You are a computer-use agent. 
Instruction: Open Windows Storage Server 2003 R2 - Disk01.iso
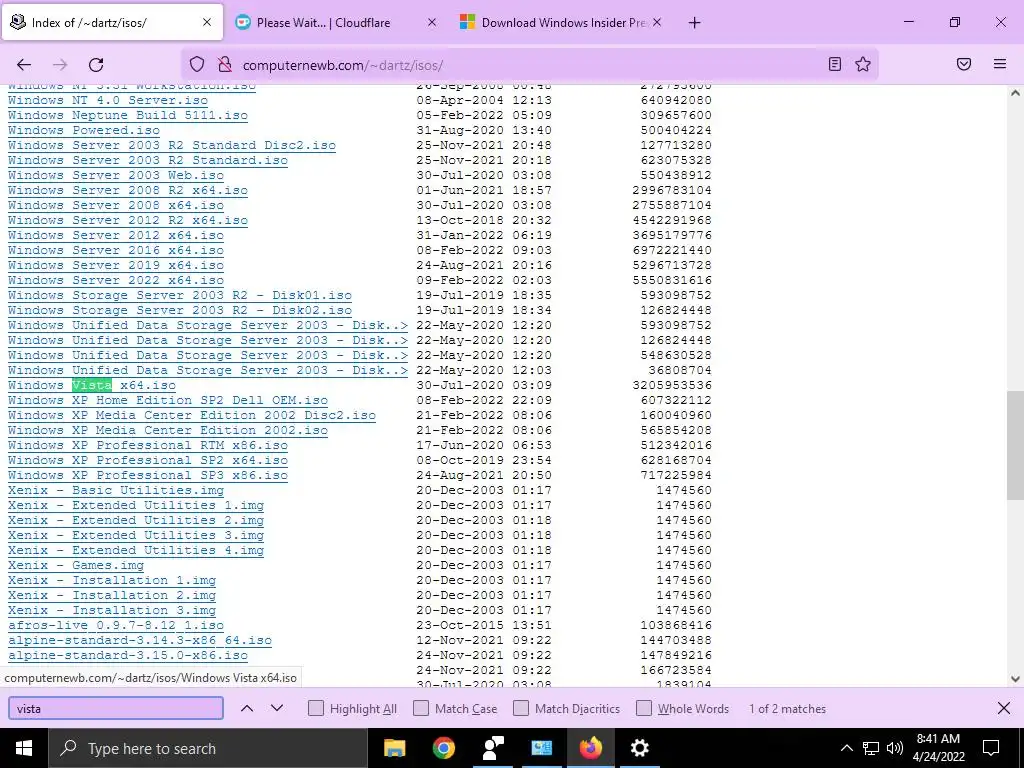(x=180, y=295)
